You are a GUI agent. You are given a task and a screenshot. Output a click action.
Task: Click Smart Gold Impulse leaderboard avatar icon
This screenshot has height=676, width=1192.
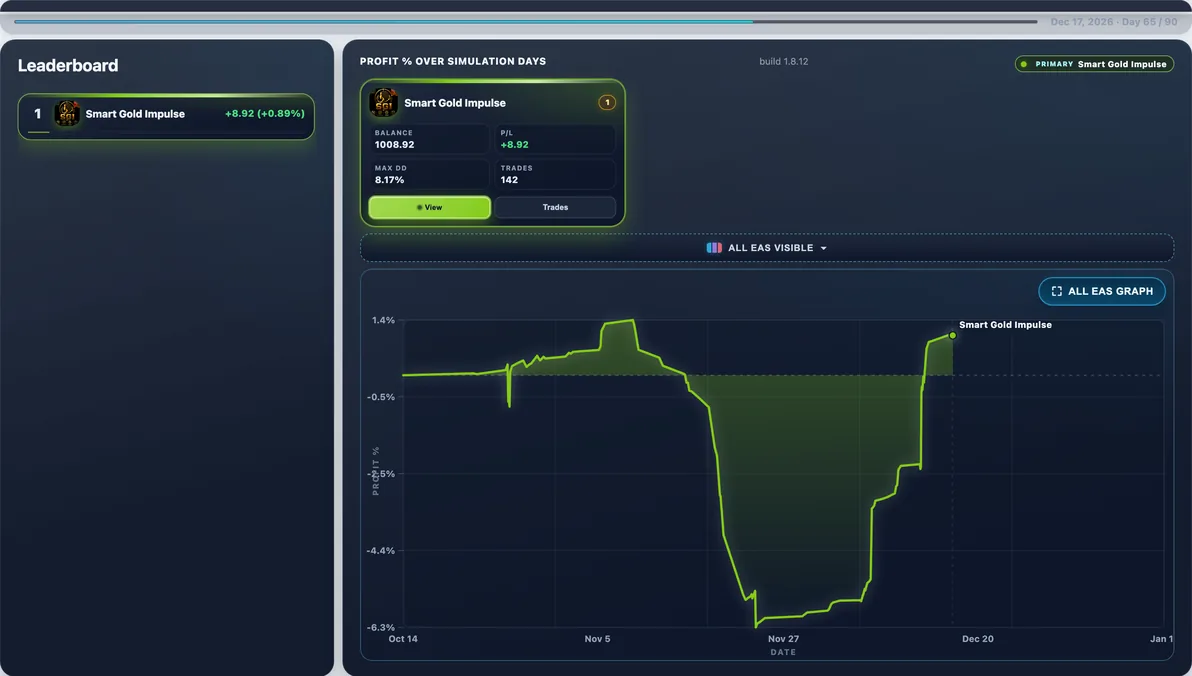coord(67,114)
